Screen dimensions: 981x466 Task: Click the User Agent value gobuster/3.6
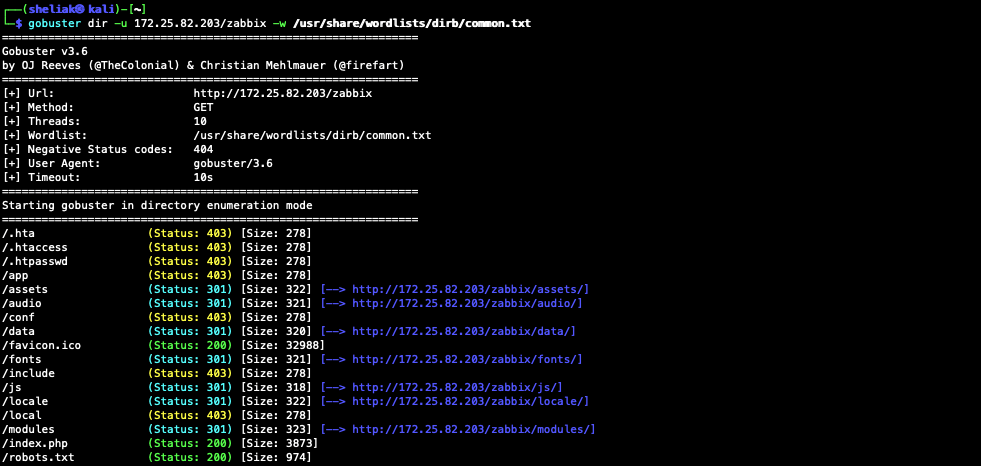(233, 163)
